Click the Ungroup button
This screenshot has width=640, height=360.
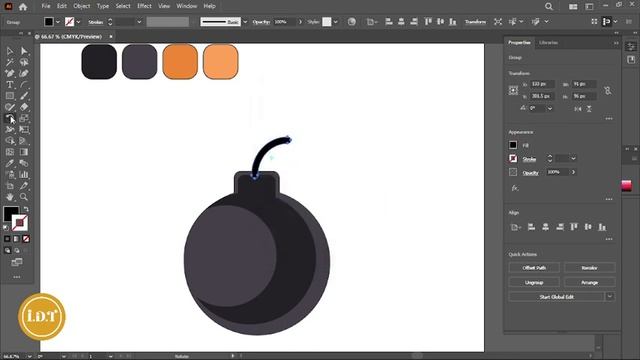534,282
